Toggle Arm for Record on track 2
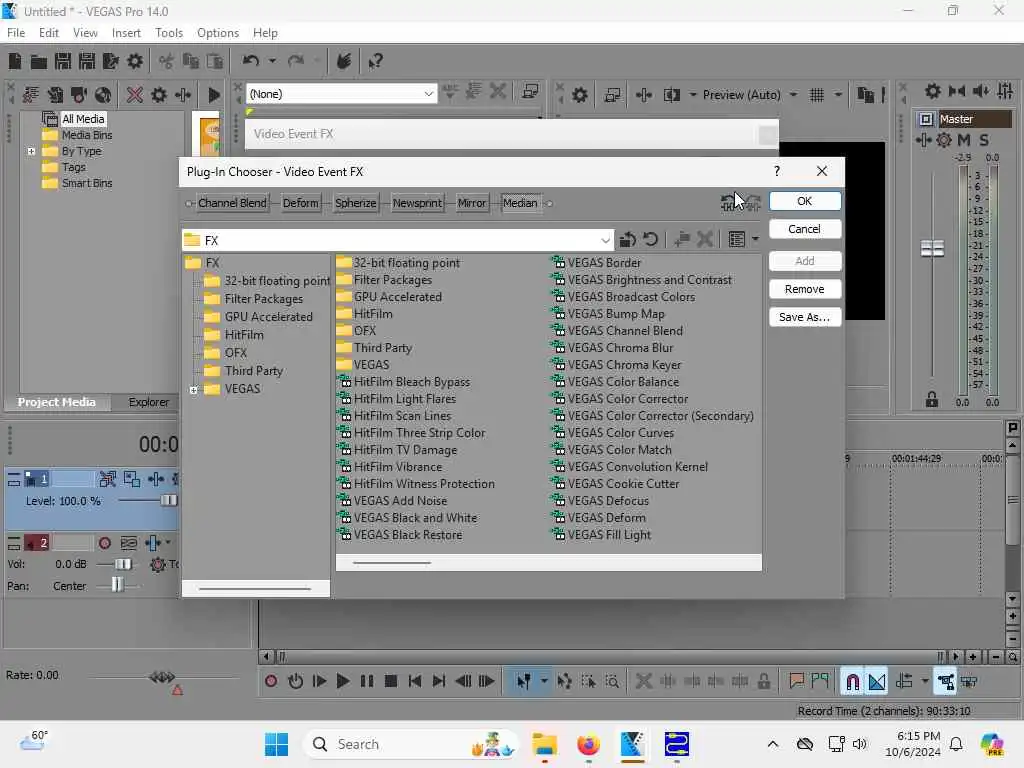 point(104,543)
